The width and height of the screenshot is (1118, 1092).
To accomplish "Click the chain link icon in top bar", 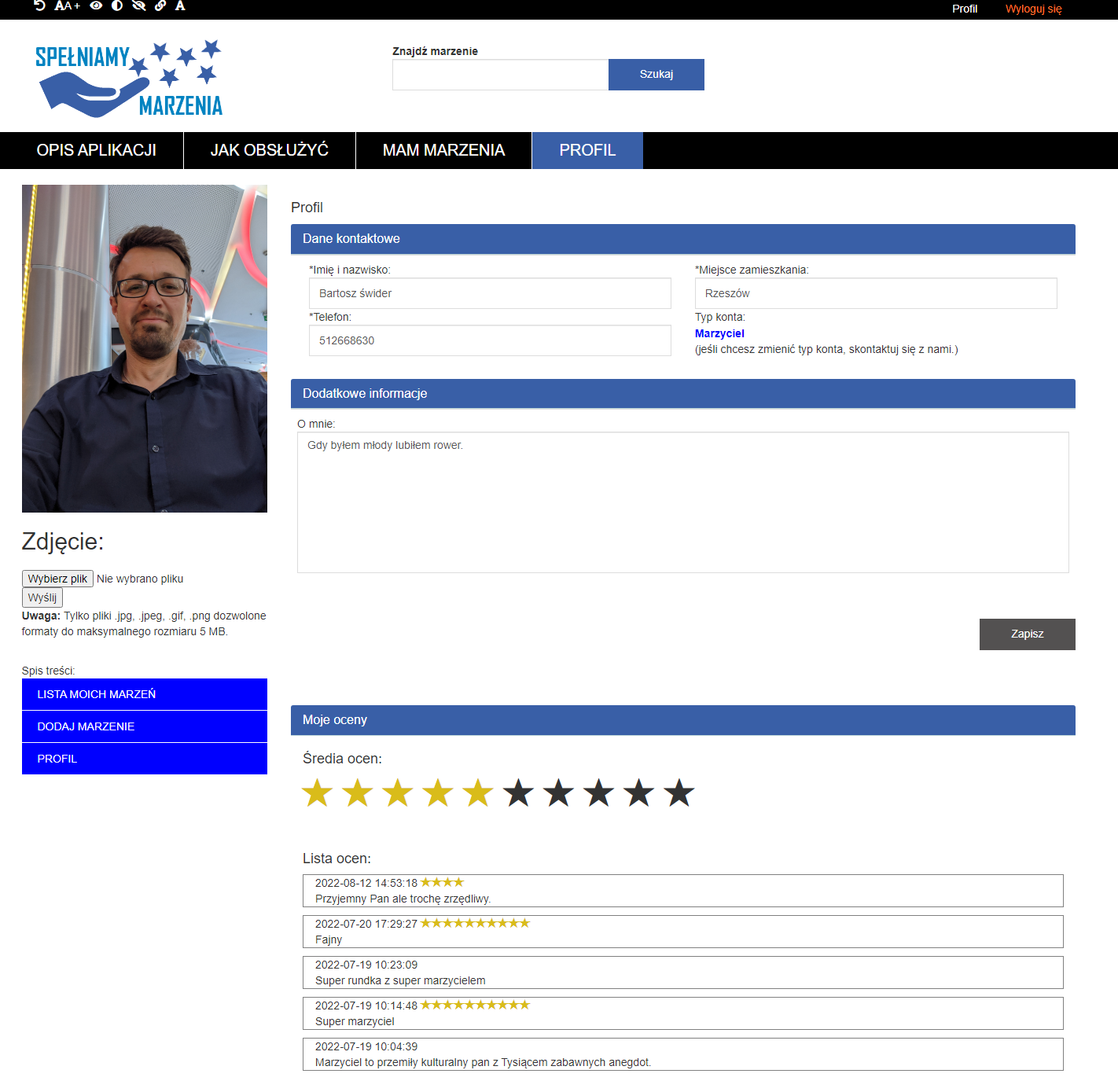I will pos(160,6).
